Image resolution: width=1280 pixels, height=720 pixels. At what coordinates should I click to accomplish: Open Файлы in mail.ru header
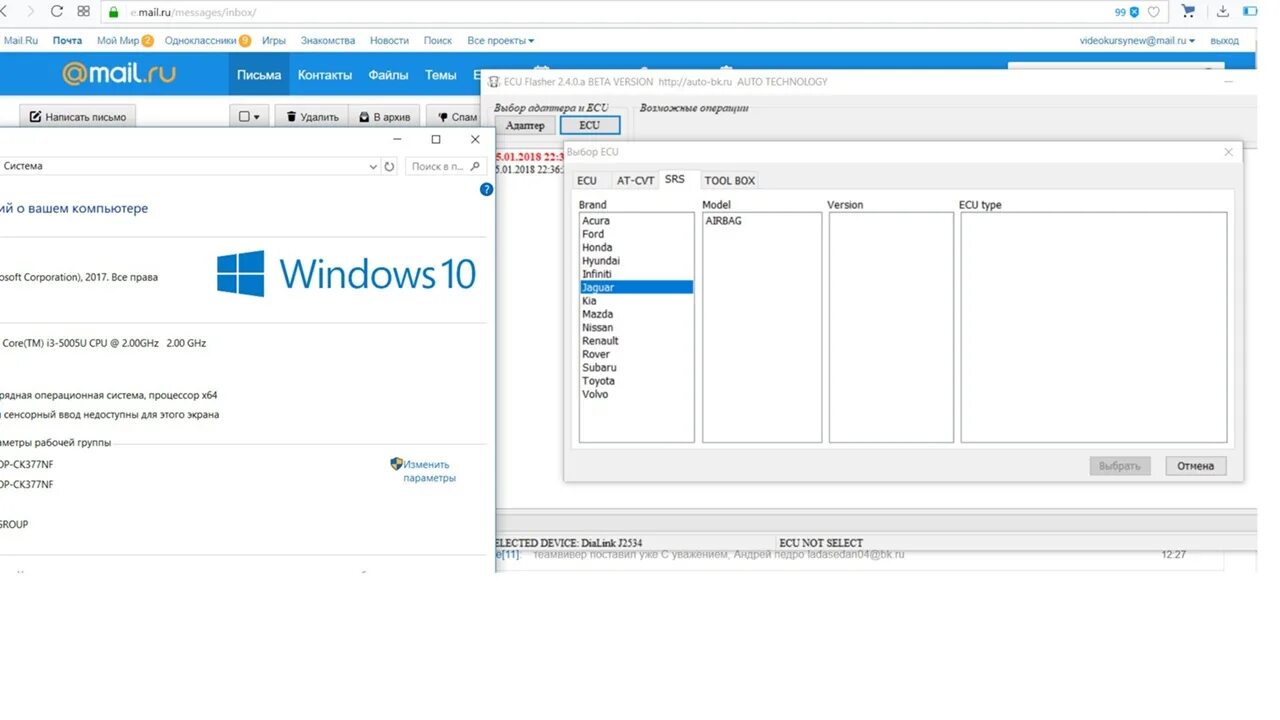[x=388, y=75]
